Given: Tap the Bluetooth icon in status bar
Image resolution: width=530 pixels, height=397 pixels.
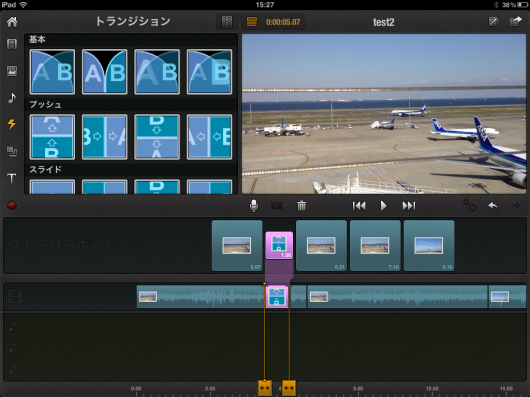Looking at the screenshot, I should click(x=496, y=5).
